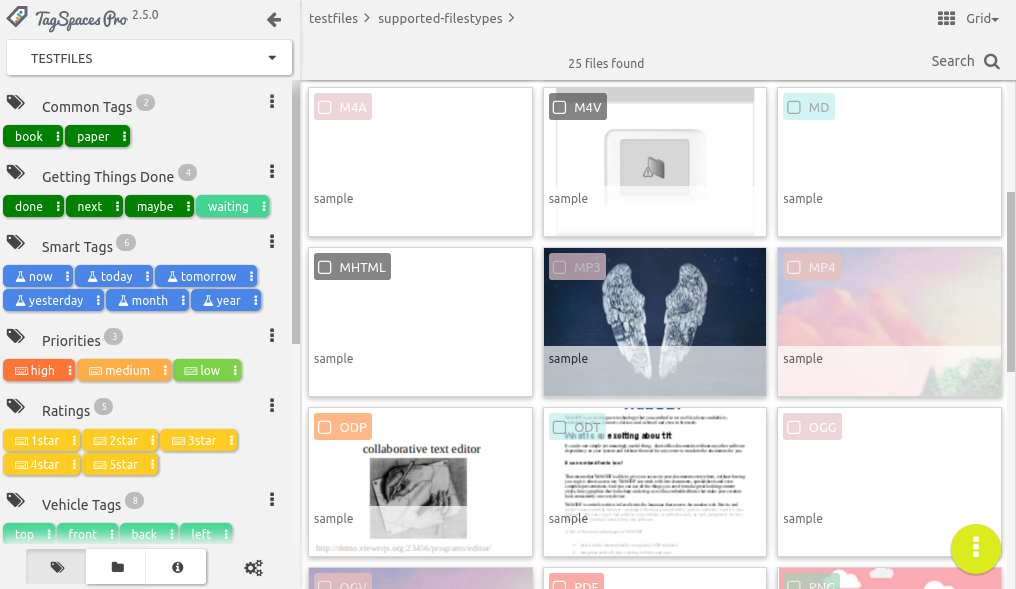Select the OGG file checkbox
1016x589 pixels.
coord(794,427)
